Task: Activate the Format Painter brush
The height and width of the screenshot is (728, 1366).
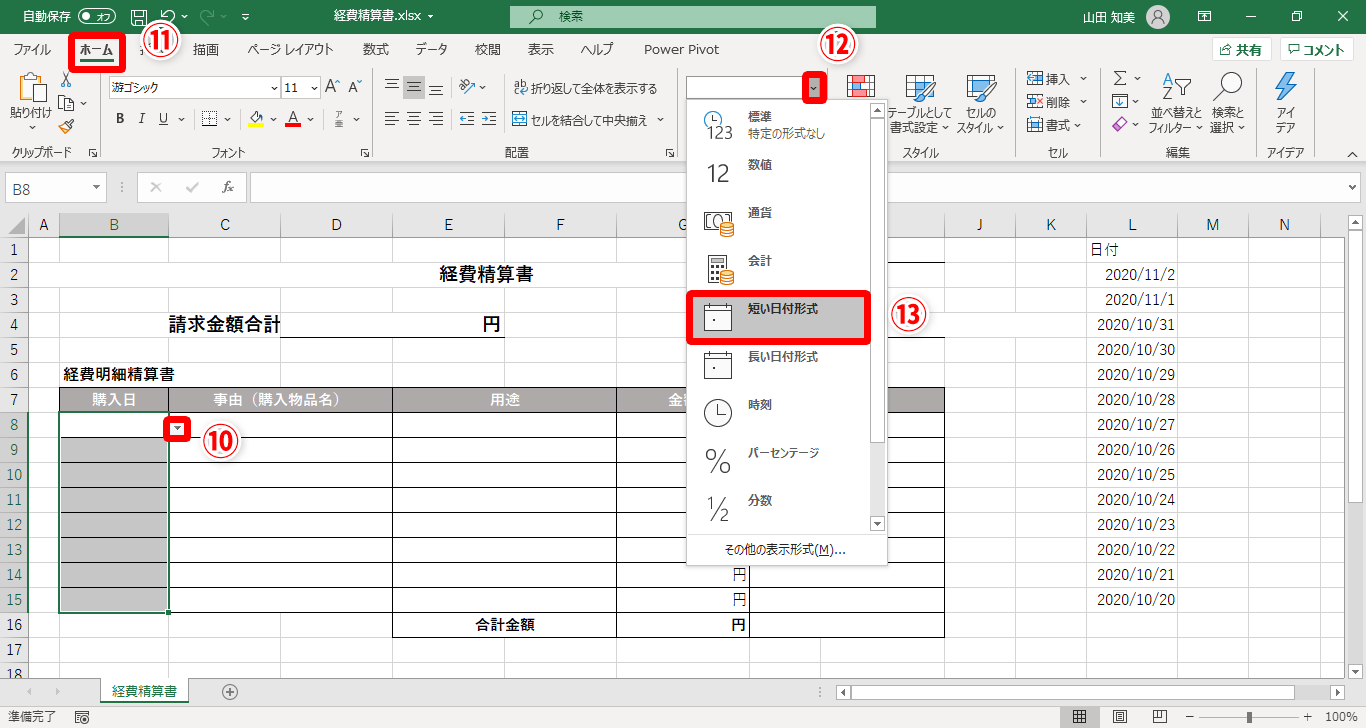Action: click(x=67, y=126)
